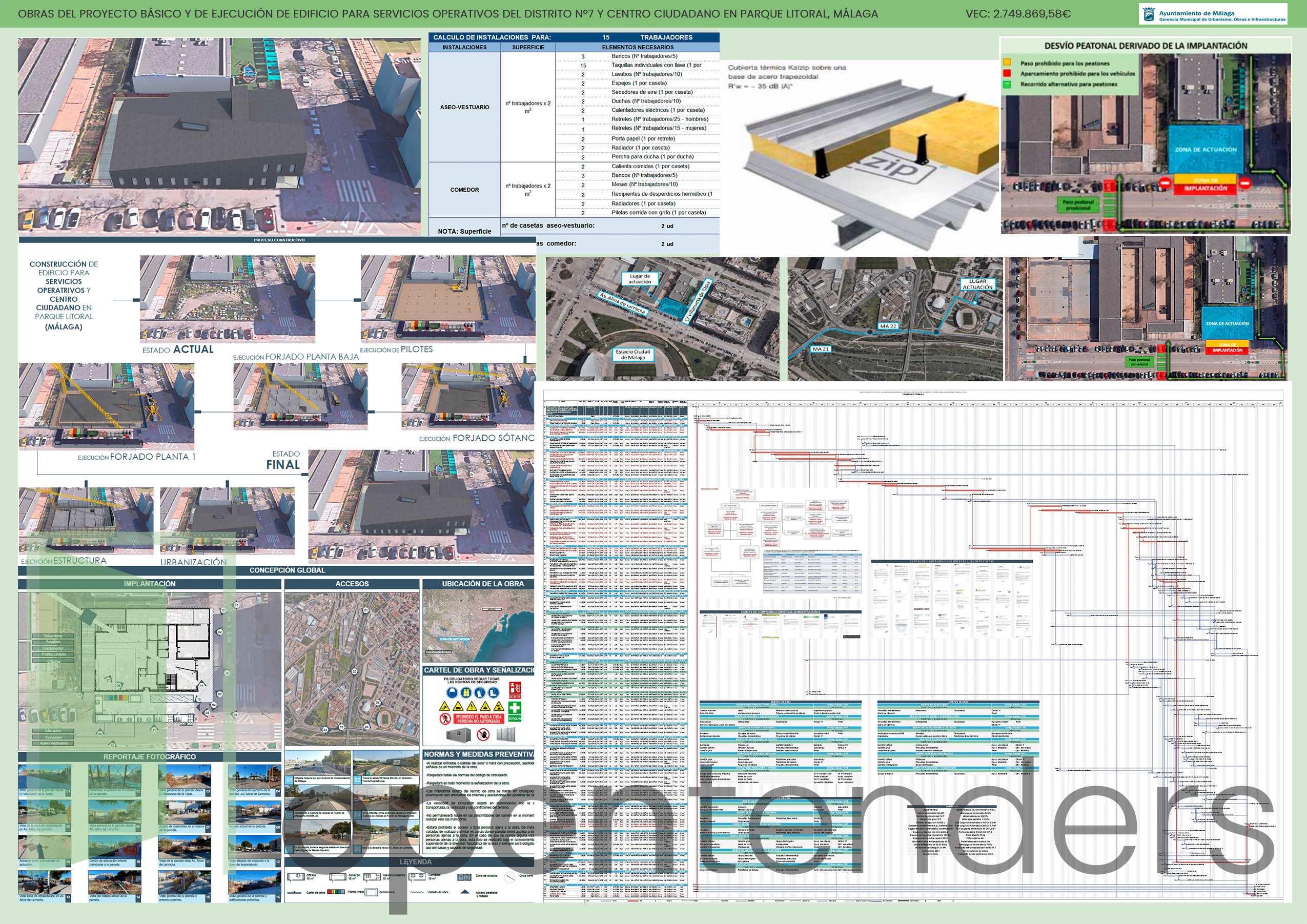Click the 'LUGAR ACTUACIÓN' callout on aerial map
1307x924 pixels.
click(977, 284)
